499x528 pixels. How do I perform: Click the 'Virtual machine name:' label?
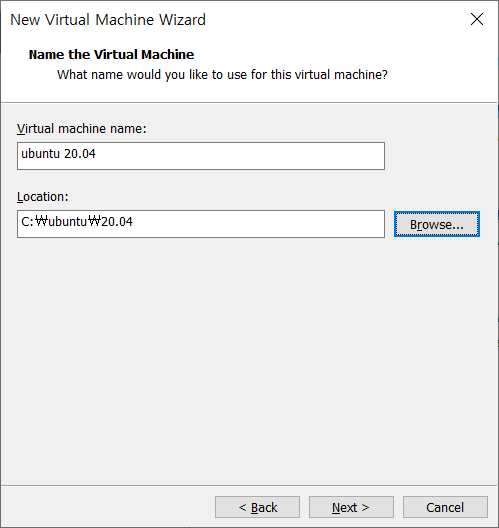(x=82, y=129)
